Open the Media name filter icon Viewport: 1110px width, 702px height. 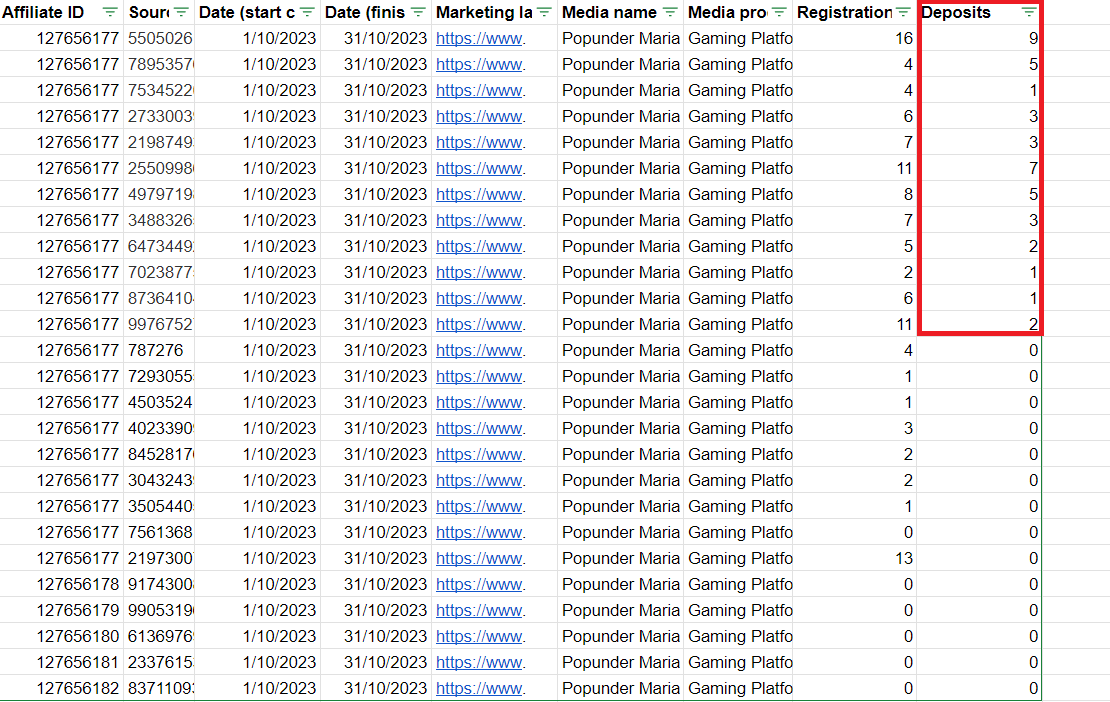[670, 13]
